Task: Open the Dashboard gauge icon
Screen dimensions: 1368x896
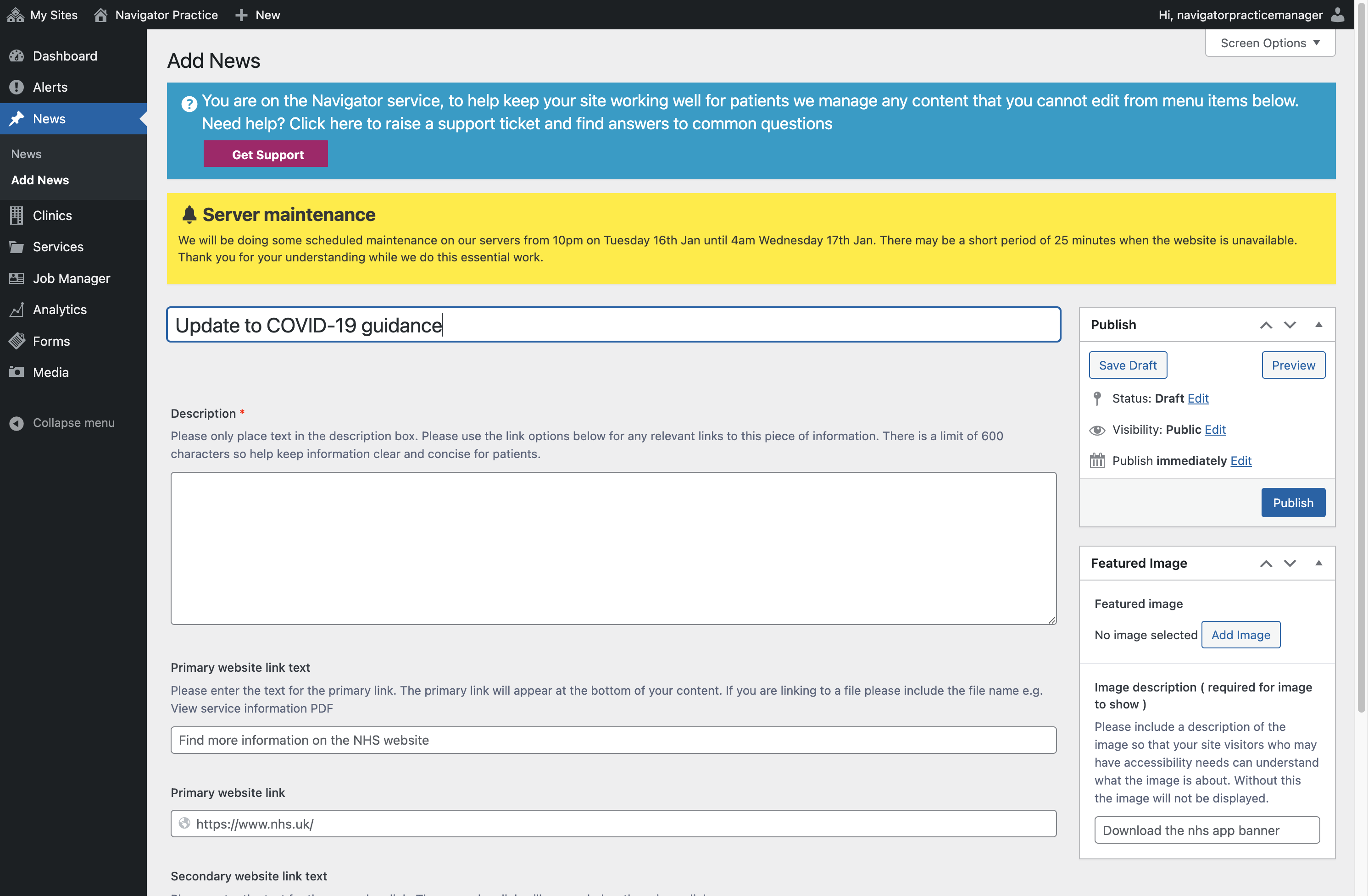Action: (17, 55)
